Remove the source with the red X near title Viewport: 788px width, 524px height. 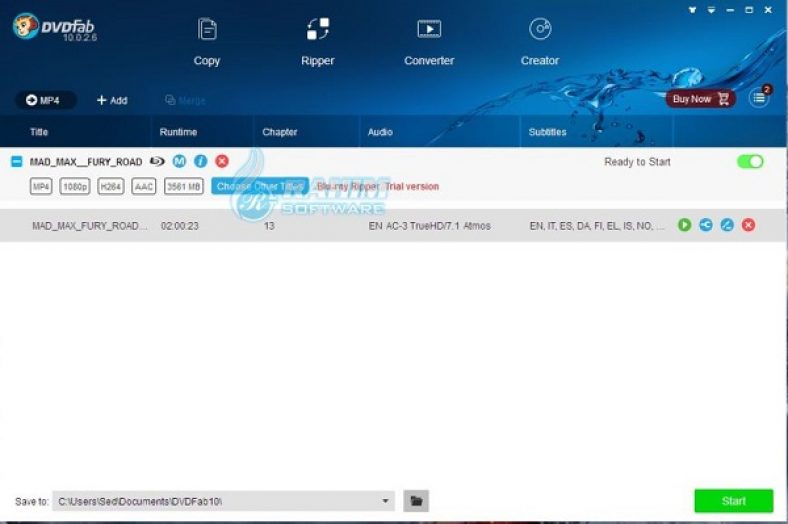coord(222,161)
